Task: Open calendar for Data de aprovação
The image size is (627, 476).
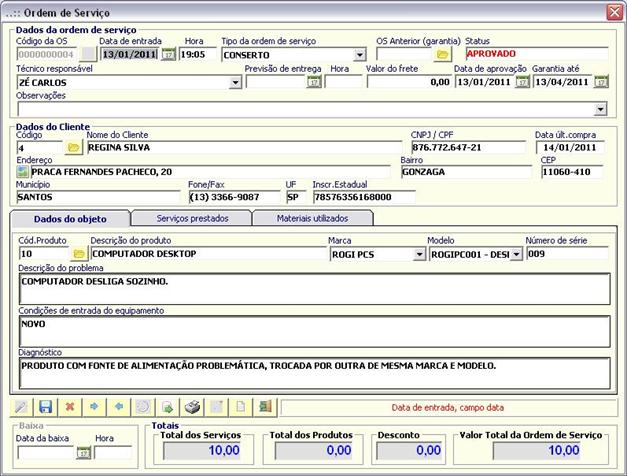Action: click(x=522, y=82)
